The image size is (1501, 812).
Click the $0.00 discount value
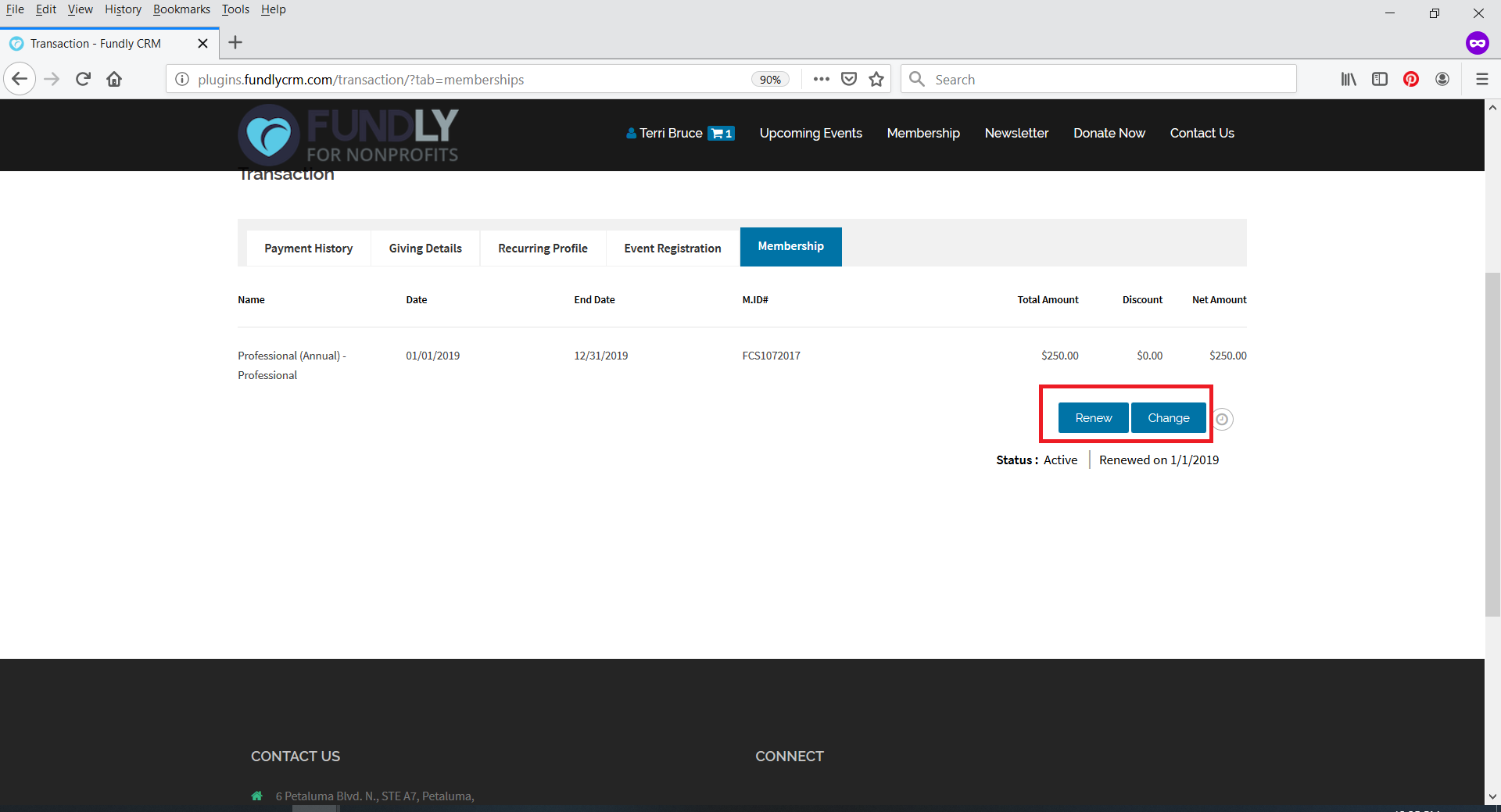(x=1149, y=356)
